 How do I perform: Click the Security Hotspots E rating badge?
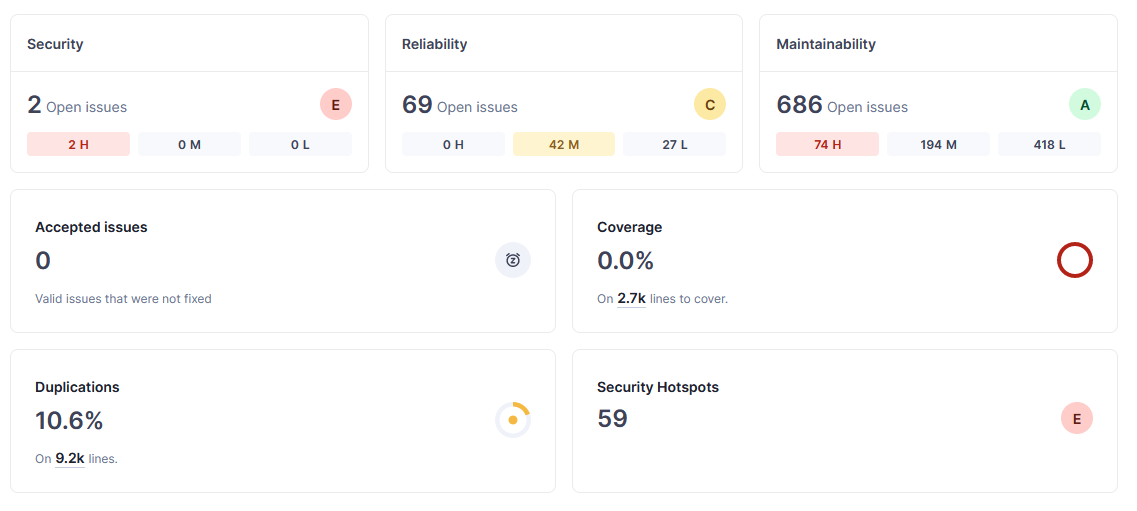[x=1076, y=419]
